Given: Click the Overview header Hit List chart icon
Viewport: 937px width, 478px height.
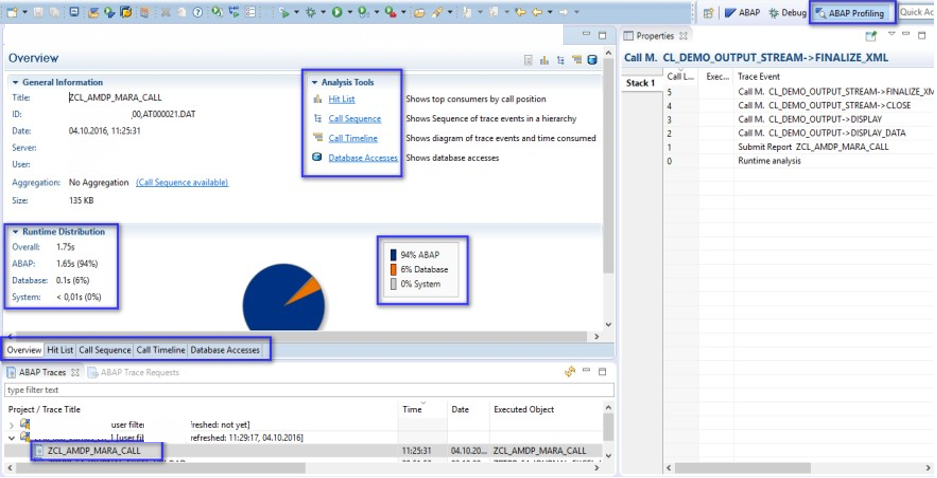Looking at the screenshot, I should pyautogui.click(x=544, y=60).
